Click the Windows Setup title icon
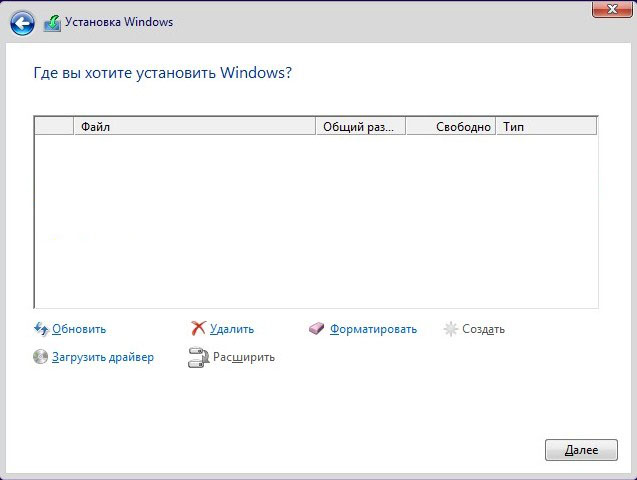 [53, 22]
